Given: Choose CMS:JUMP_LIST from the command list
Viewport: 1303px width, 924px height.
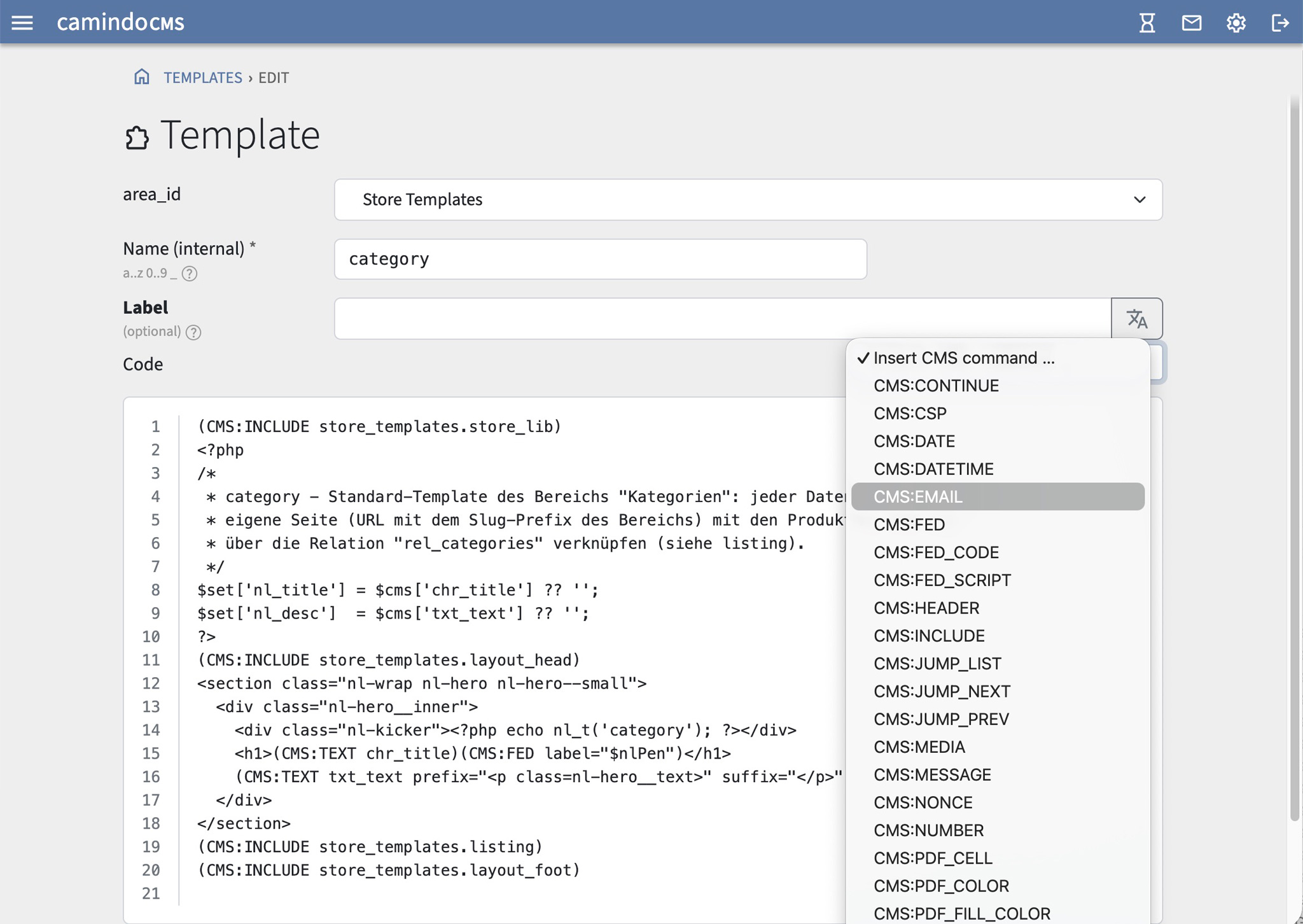Looking at the screenshot, I should point(998,664).
